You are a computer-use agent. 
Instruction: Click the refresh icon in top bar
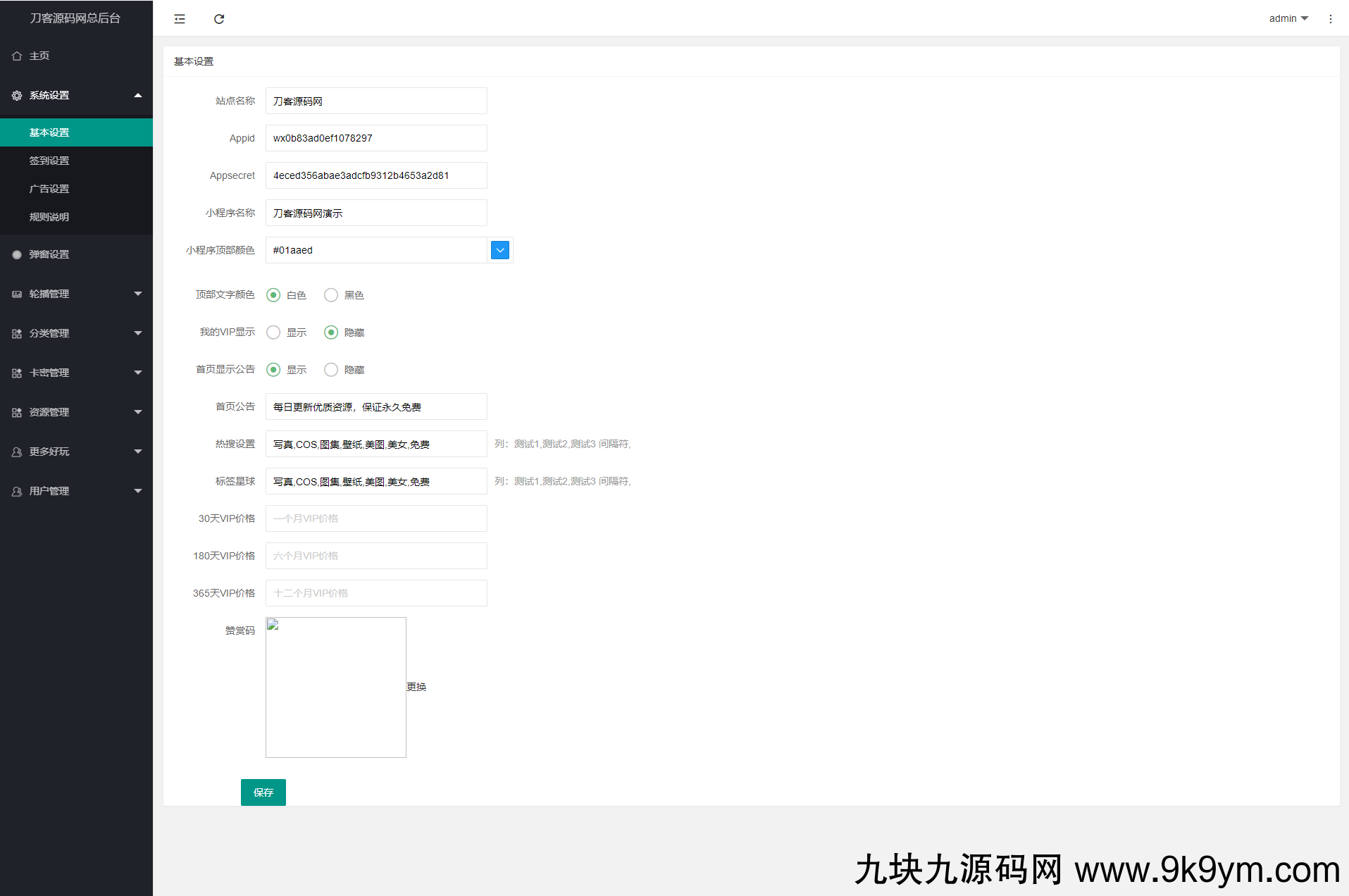point(219,19)
